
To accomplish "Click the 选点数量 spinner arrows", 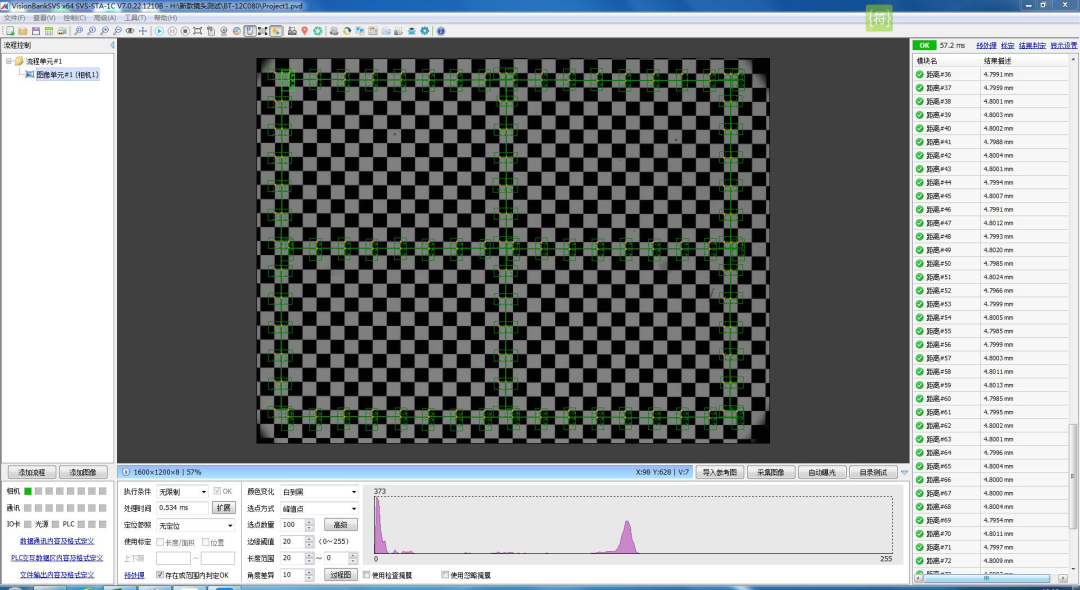I will (309, 525).
